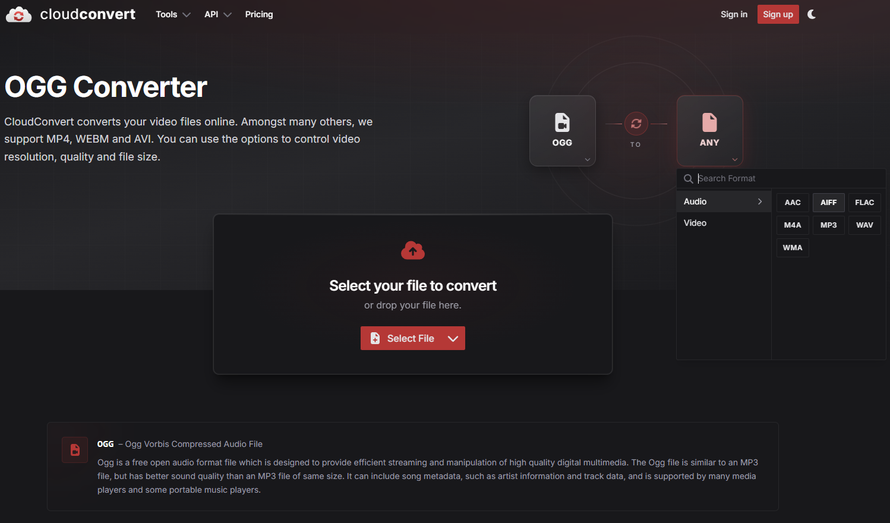Click the ANY file document icon
Image resolution: width=890 pixels, height=523 pixels.
tap(710, 122)
